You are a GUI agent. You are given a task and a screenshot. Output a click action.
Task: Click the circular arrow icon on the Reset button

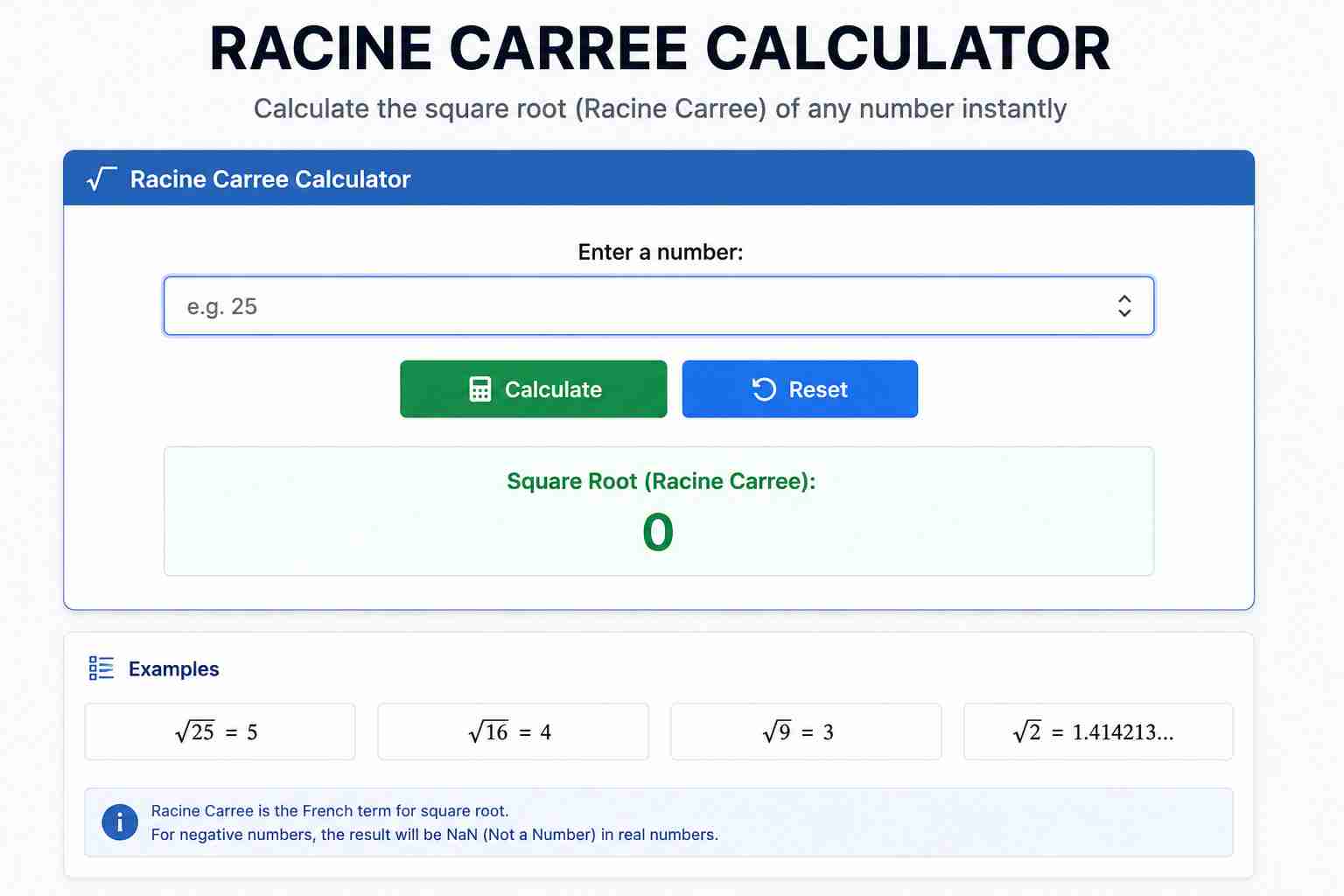(x=764, y=389)
